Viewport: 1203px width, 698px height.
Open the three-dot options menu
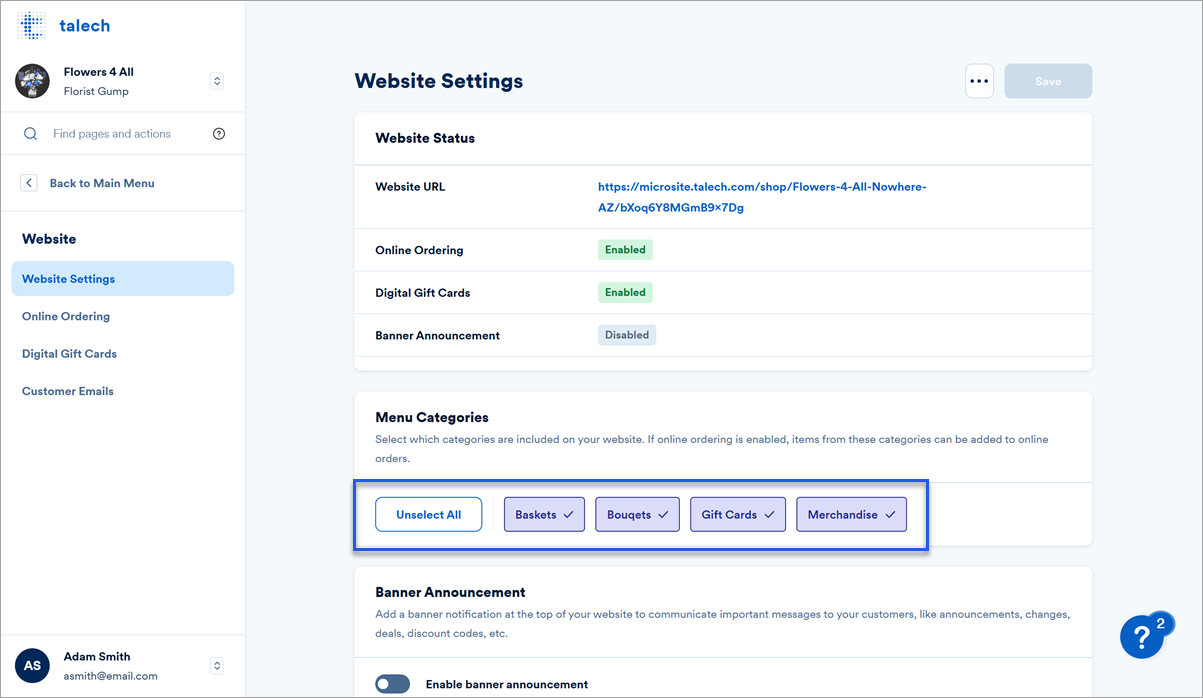coord(979,80)
